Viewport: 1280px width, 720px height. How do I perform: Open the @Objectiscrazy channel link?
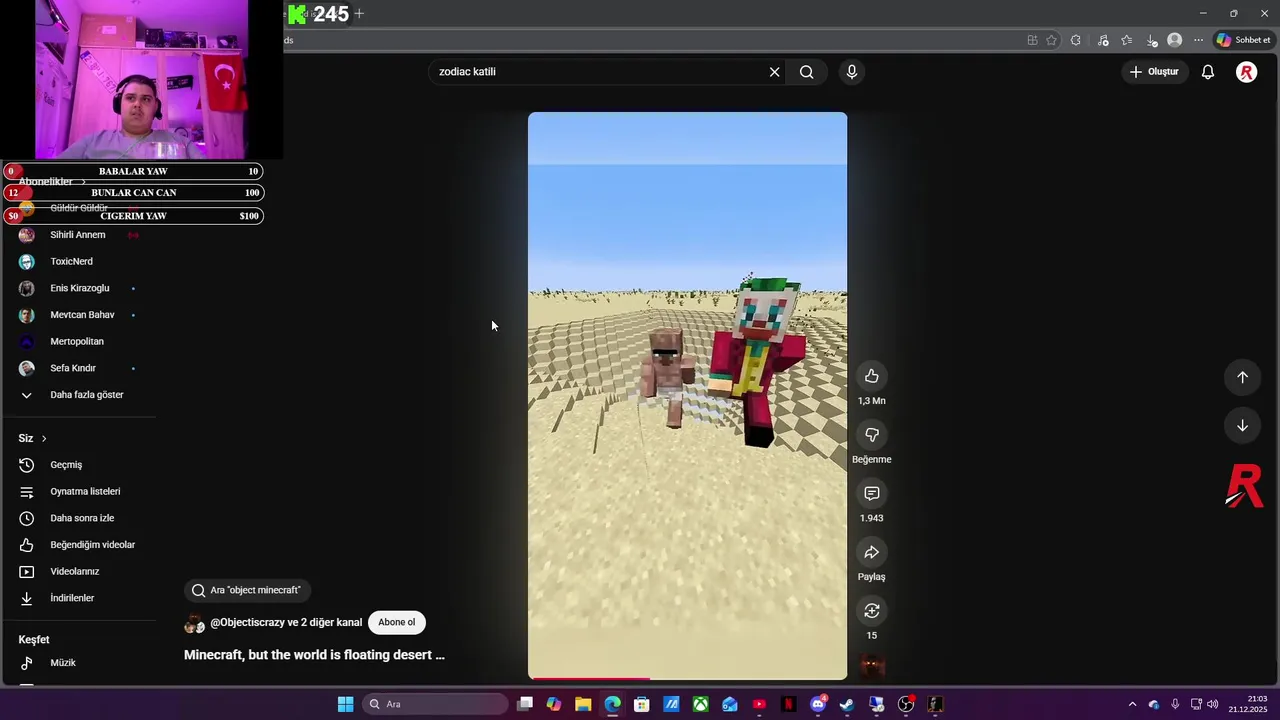click(286, 622)
